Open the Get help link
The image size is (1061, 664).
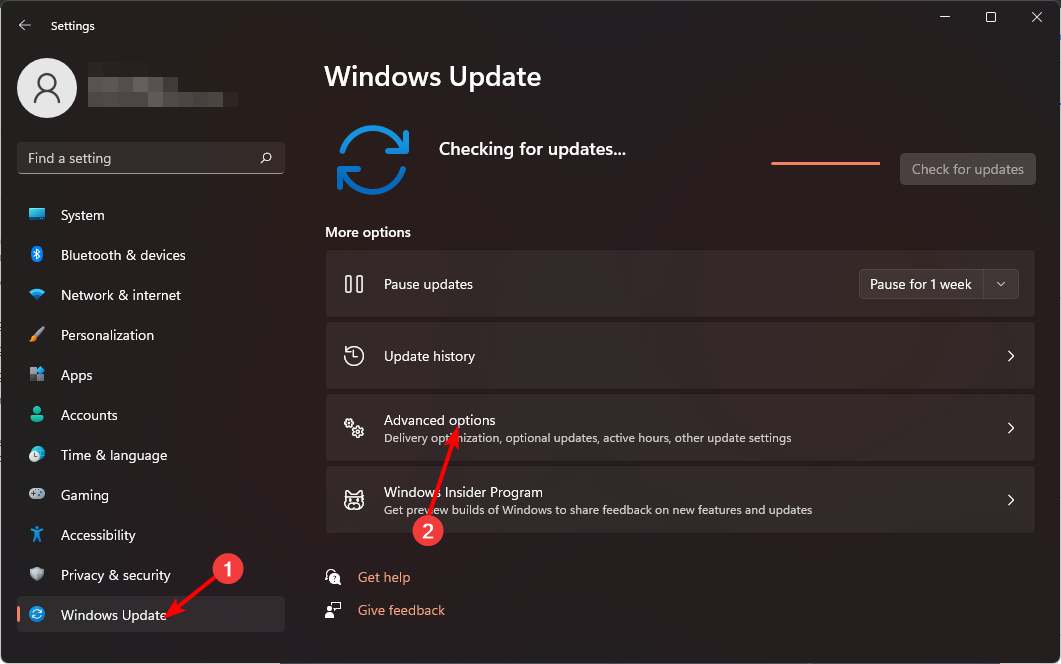click(x=384, y=577)
